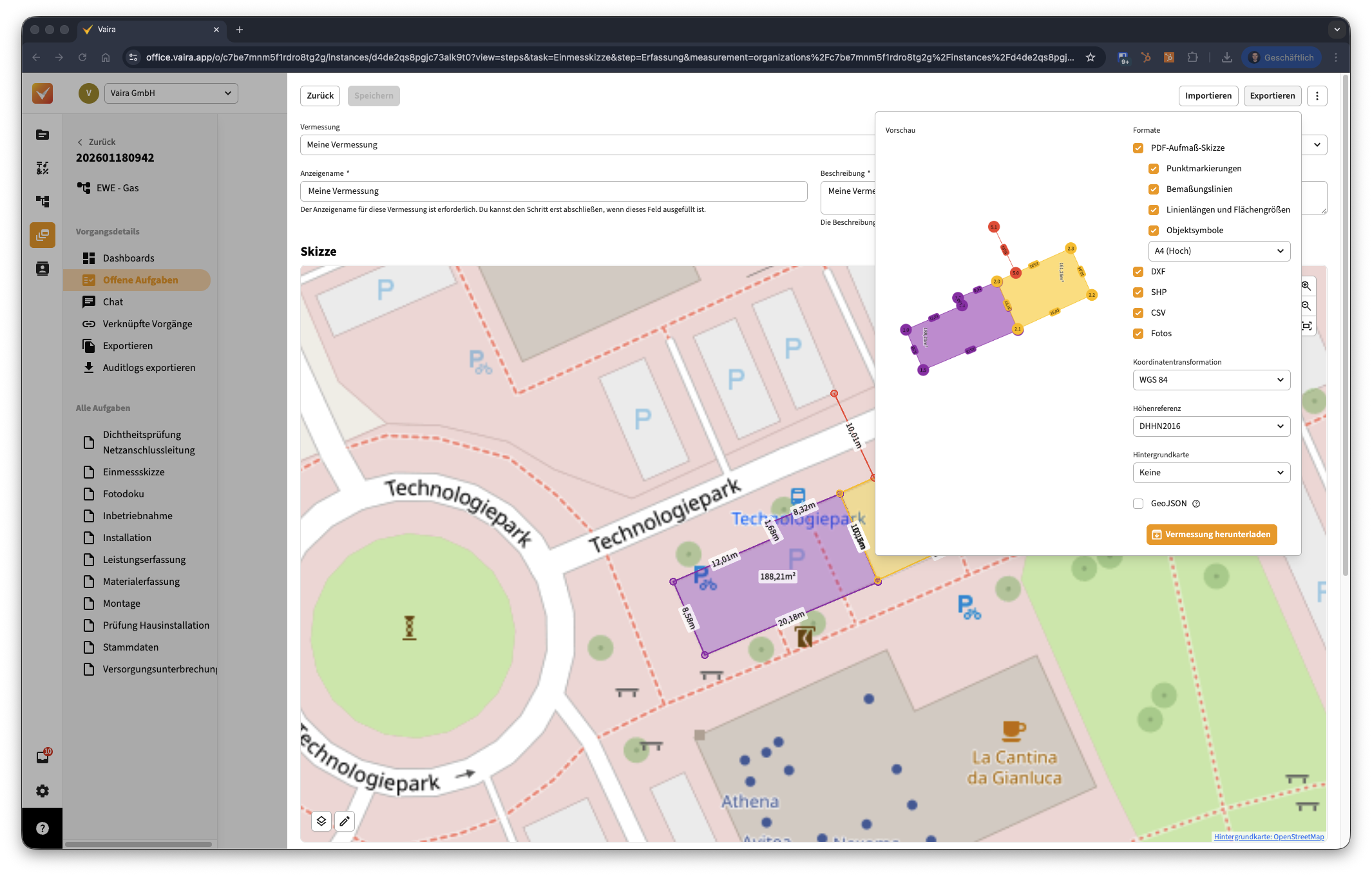Open the inbox icon with badge 10
The image size is (1372, 876).
(43, 757)
